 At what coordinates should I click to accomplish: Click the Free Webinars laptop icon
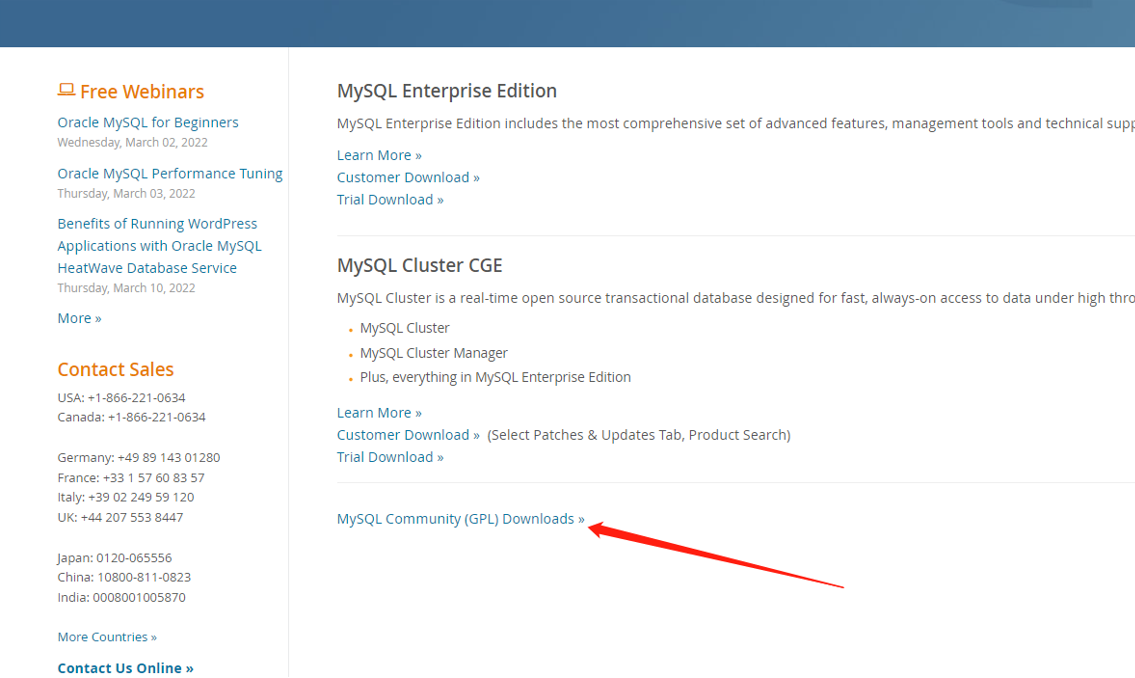pyautogui.click(x=66, y=90)
